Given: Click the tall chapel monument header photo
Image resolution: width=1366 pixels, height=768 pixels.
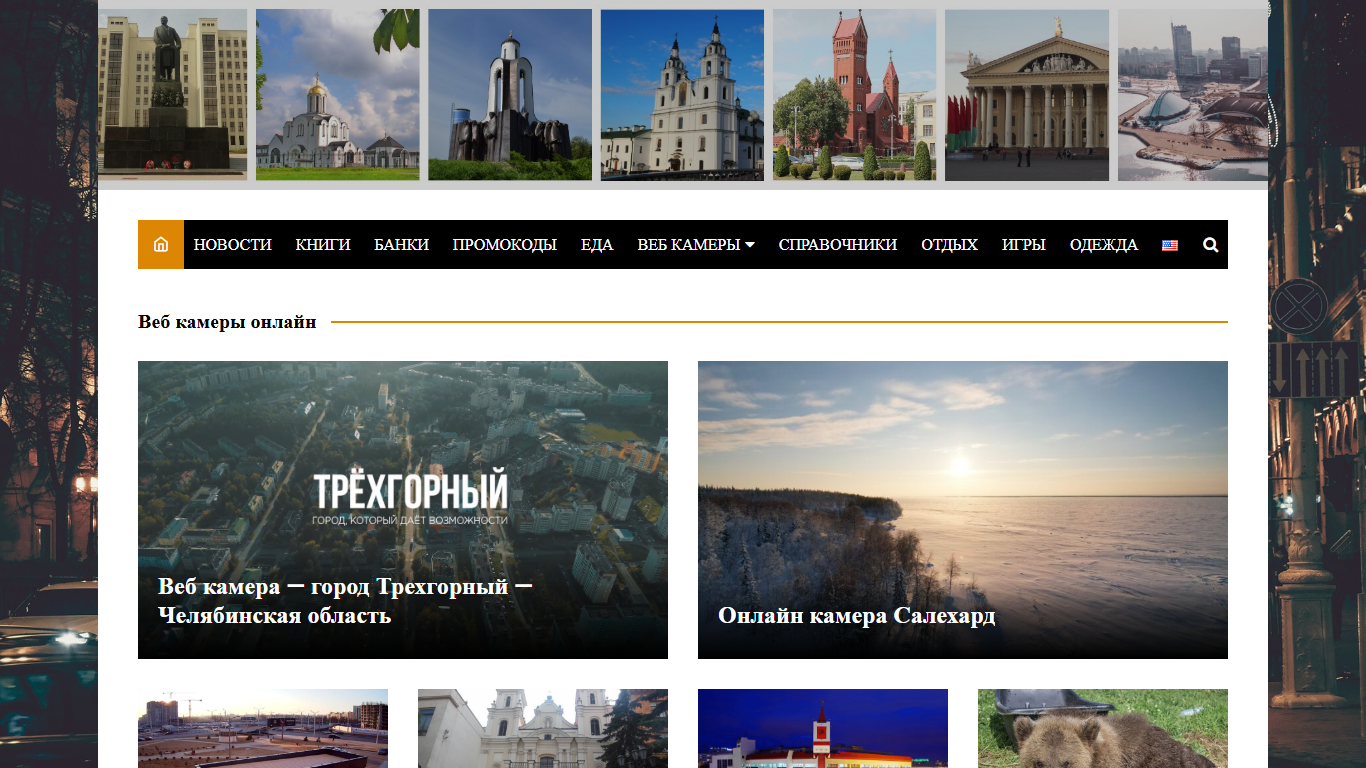Looking at the screenshot, I should pyautogui.click(x=510, y=95).
